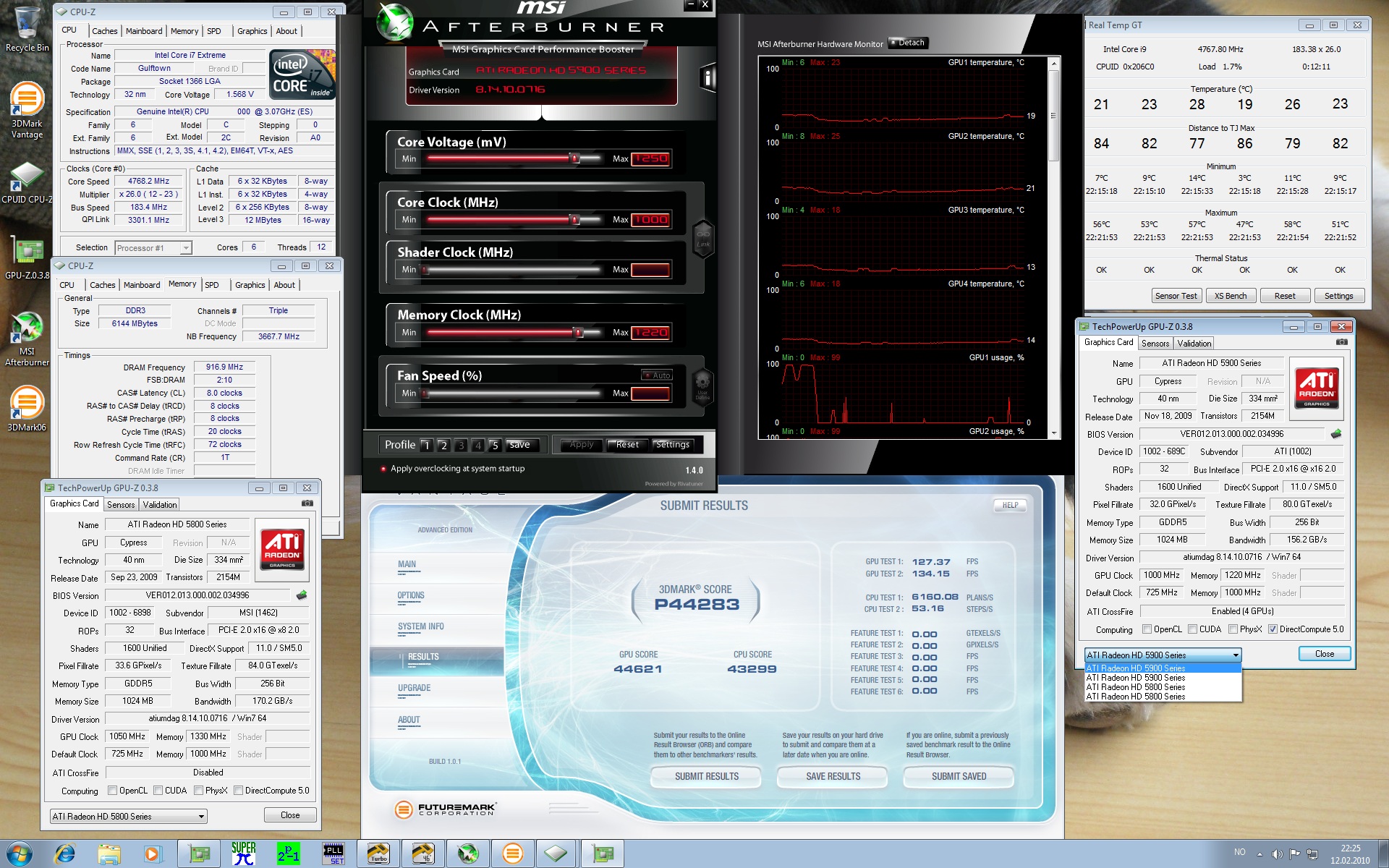Click the Core Voltage slider handle
This screenshot has width=1389, height=868.
tap(575, 158)
